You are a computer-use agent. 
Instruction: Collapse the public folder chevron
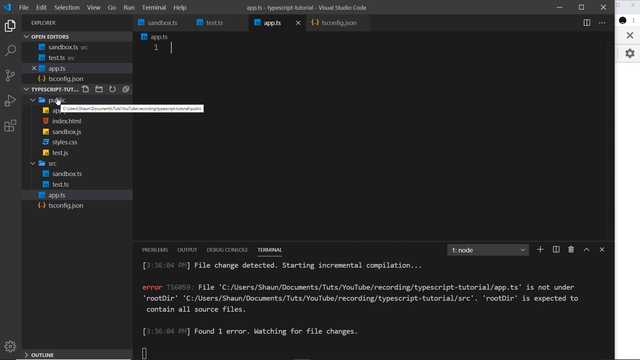[x=33, y=100]
